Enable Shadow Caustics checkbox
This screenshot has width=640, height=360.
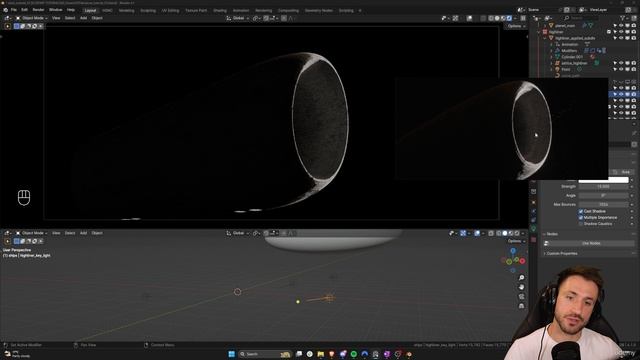[581, 224]
